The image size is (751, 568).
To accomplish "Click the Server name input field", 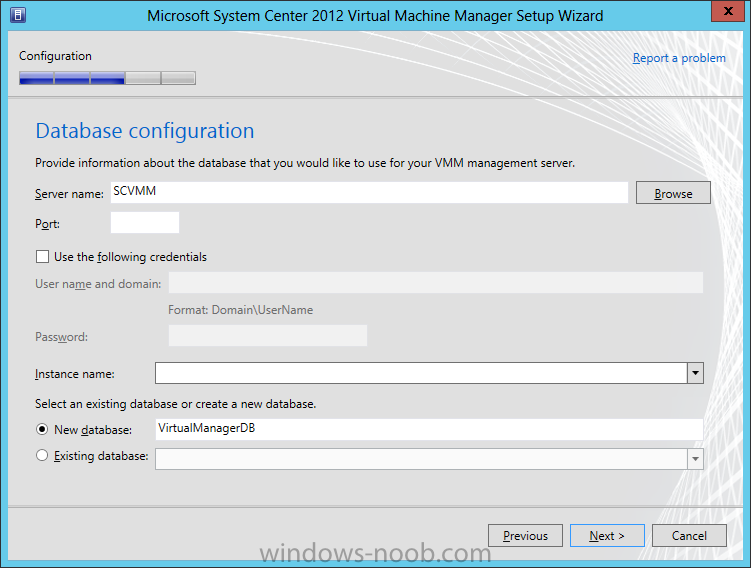I will [x=369, y=192].
